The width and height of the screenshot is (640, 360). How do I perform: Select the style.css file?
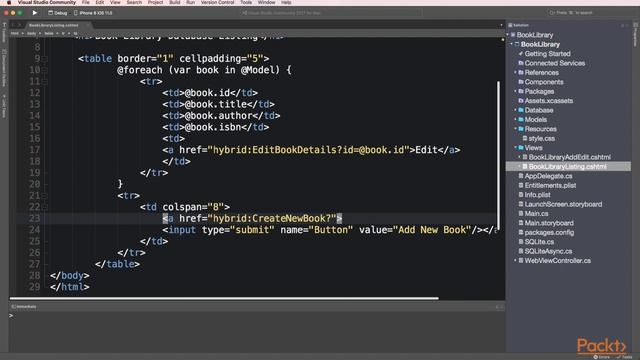[542, 138]
